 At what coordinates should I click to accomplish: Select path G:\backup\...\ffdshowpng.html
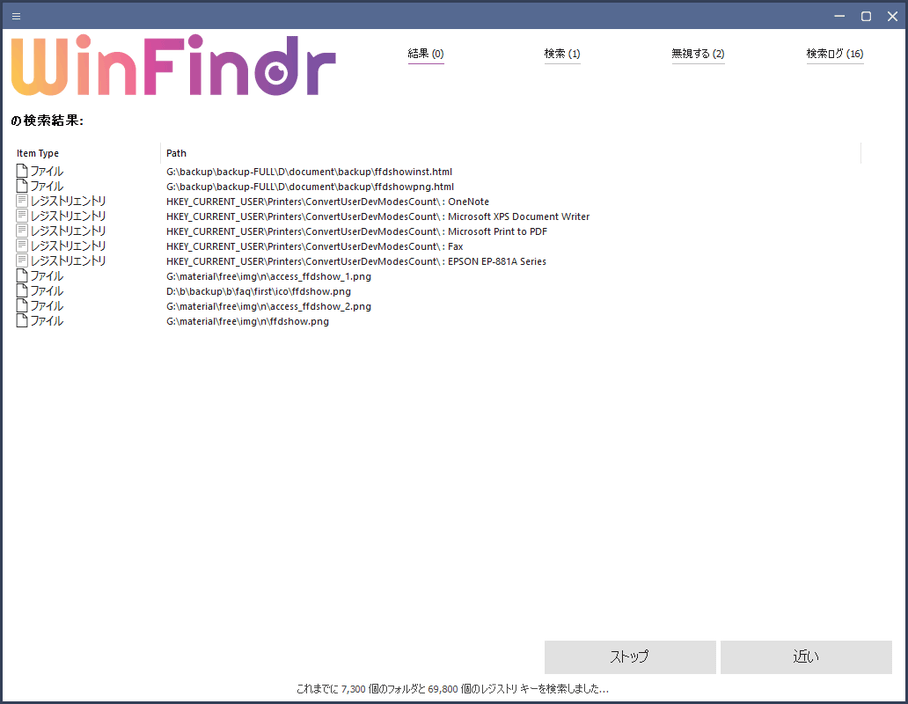(x=310, y=187)
